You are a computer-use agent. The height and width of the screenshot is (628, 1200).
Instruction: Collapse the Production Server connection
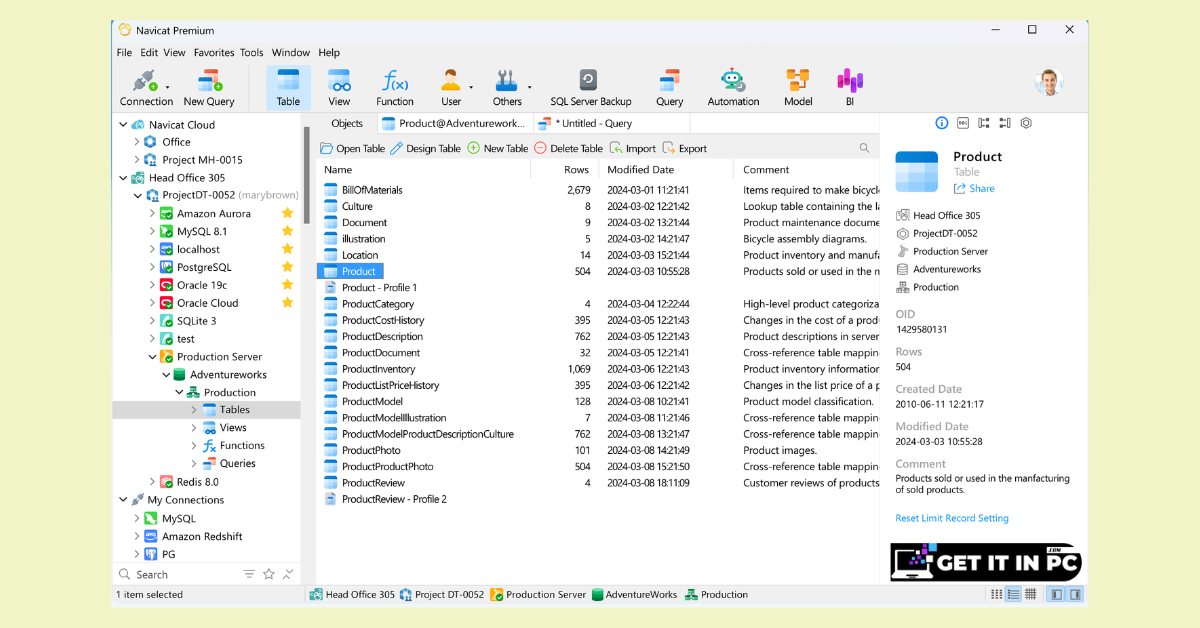click(152, 357)
